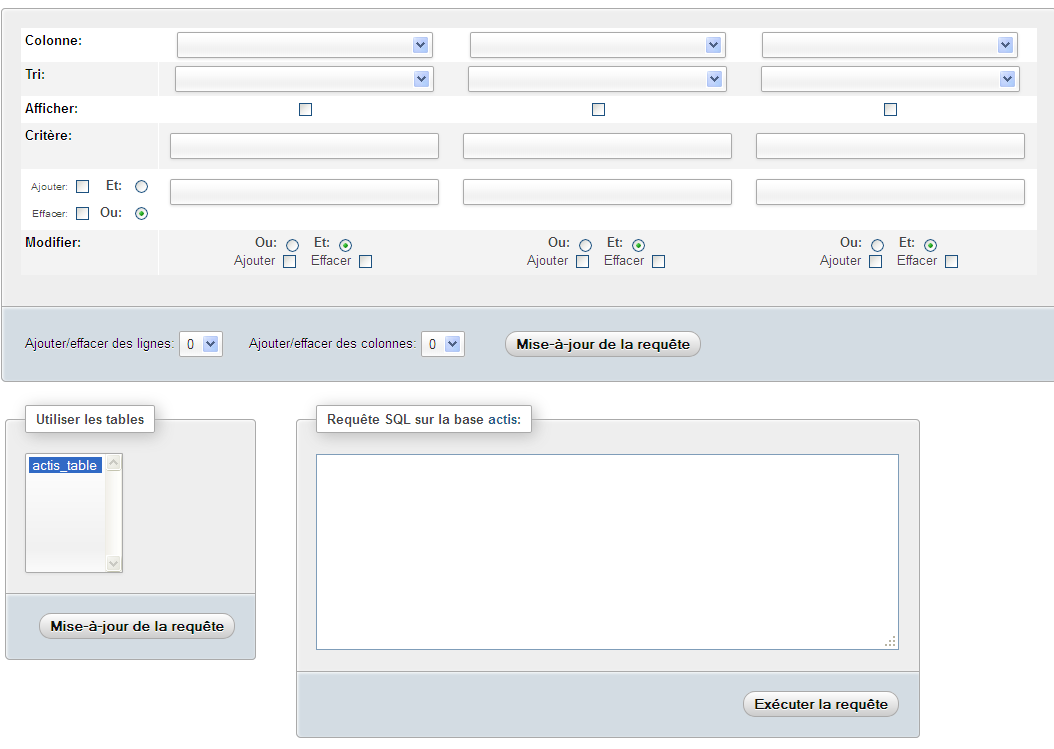Focus first column Ou criteria field
The height and width of the screenshot is (749, 1054).
(x=305, y=192)
